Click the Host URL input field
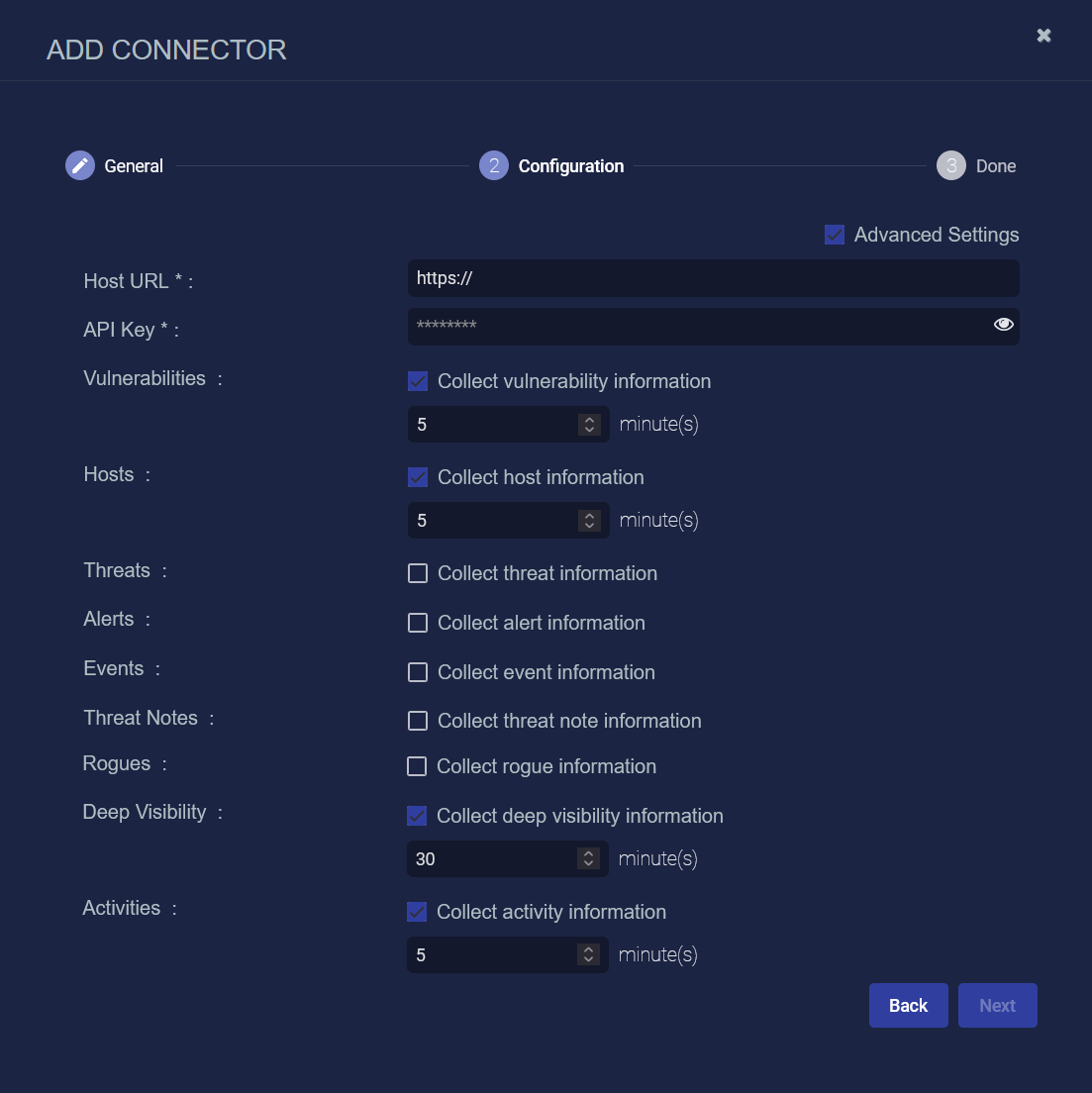The image size is (1092, 1093). pos(713,278)
